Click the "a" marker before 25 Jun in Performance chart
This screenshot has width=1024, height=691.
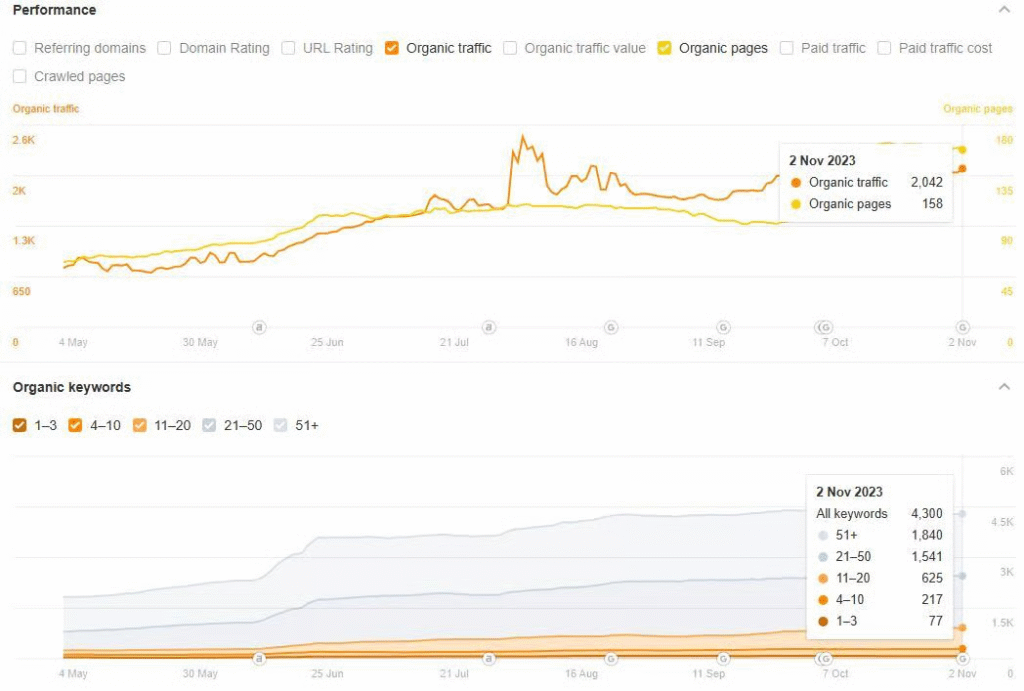(x=259, y=327)
